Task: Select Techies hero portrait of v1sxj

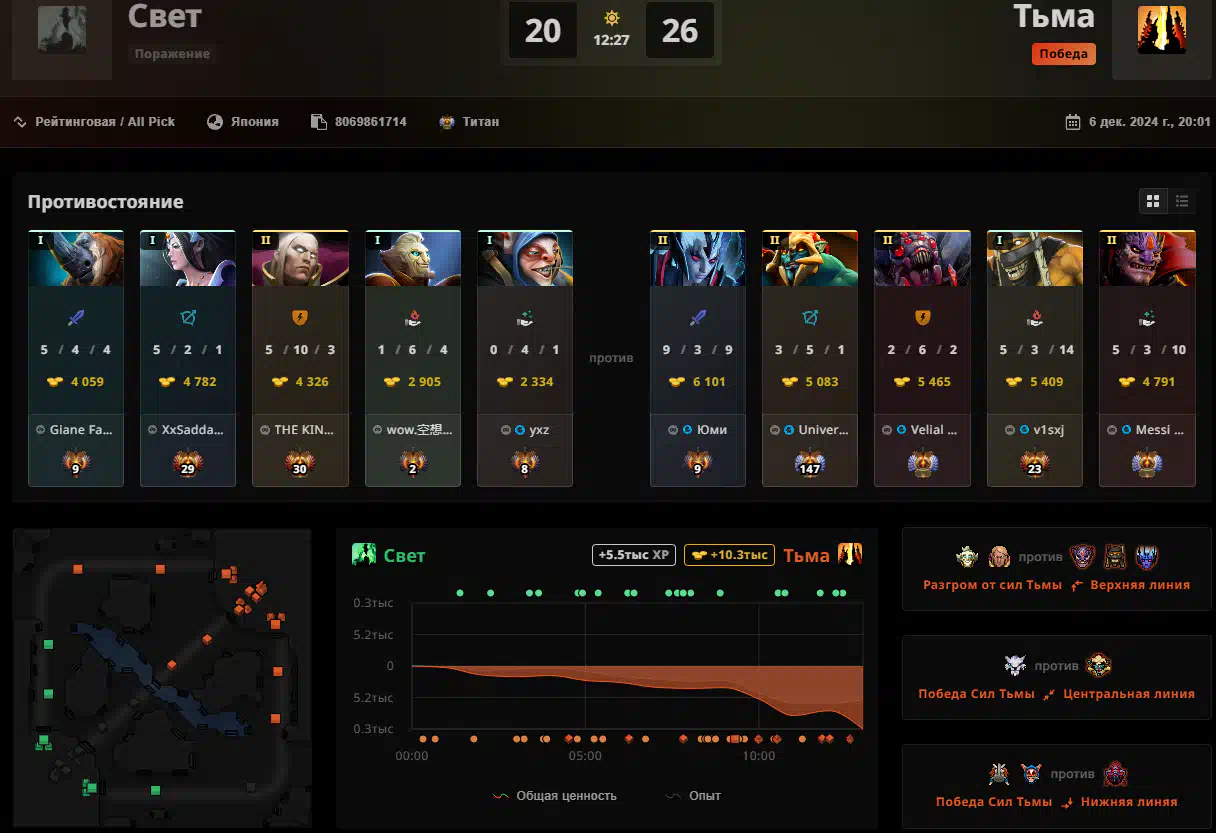Action: click(1035, 259)
